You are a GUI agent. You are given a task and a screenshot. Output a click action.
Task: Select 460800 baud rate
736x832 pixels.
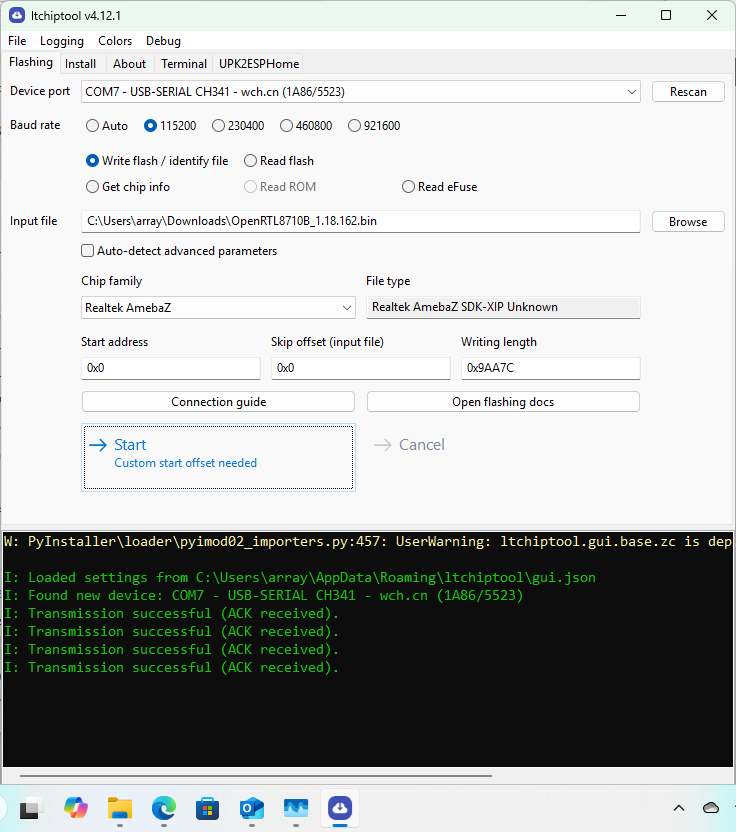tap(306, 126)
